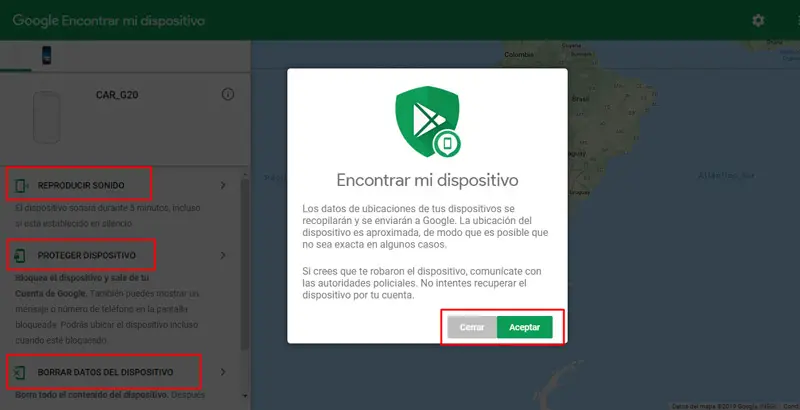Expand the PROTEGER DISPOSITIVO chevron

pos(223,255)
